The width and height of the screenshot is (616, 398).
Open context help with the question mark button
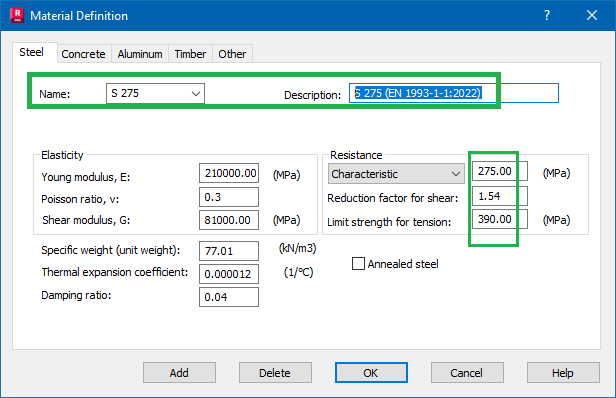tap(547, 15)
